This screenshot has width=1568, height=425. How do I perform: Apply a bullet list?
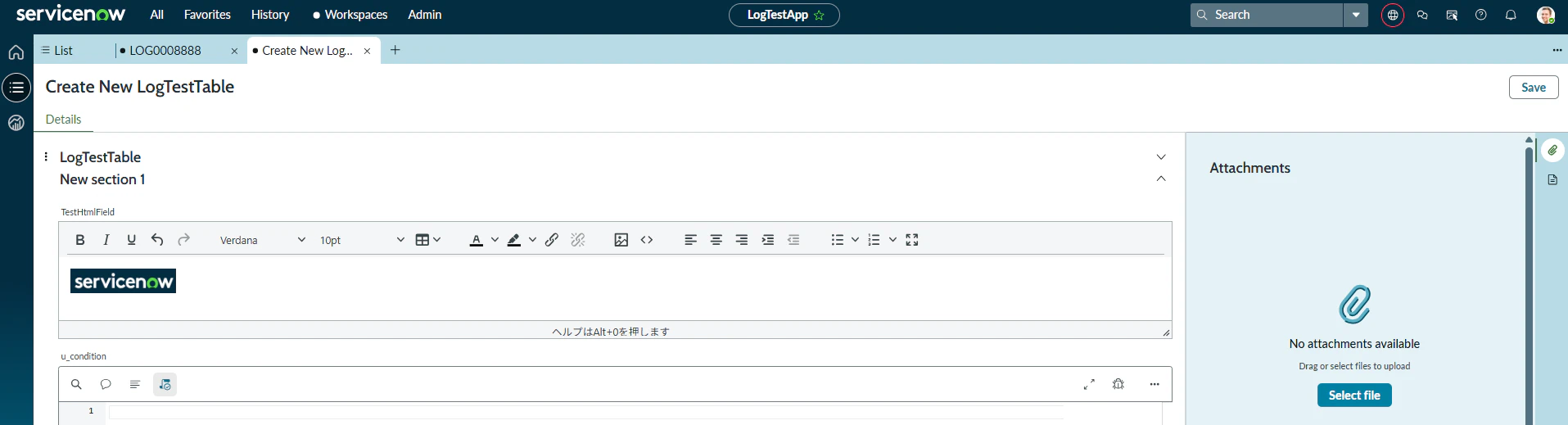click(837, 240)
